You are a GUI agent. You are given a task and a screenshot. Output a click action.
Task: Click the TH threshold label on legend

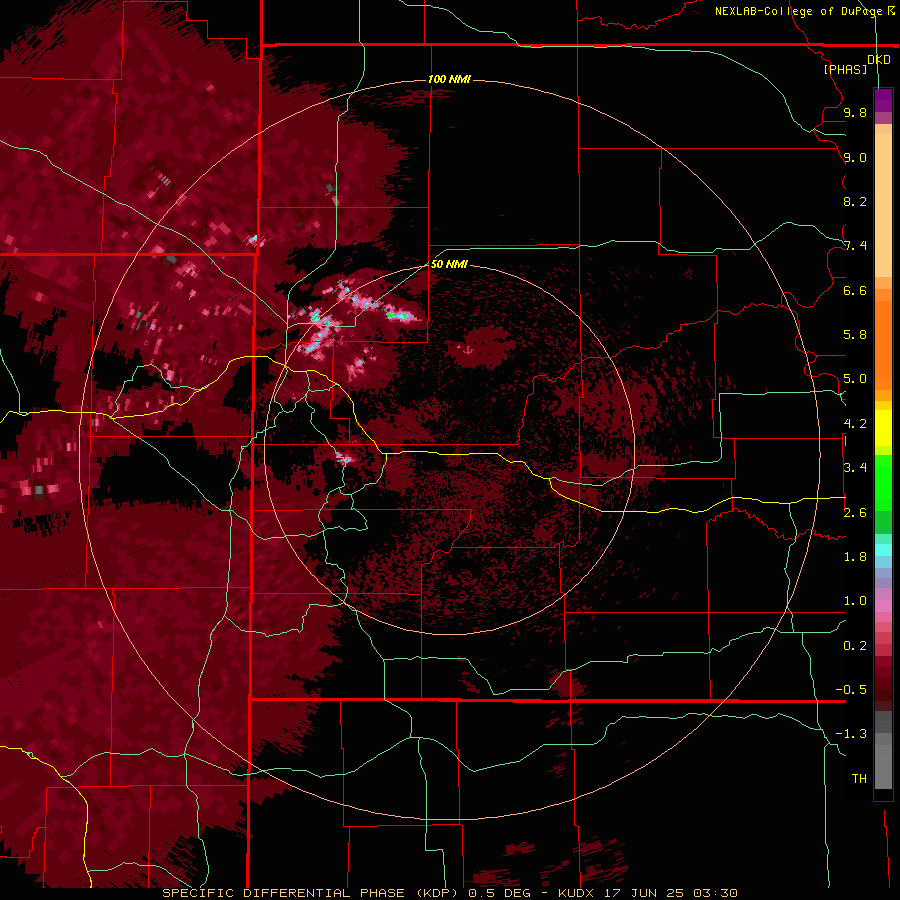click(859, 779)
